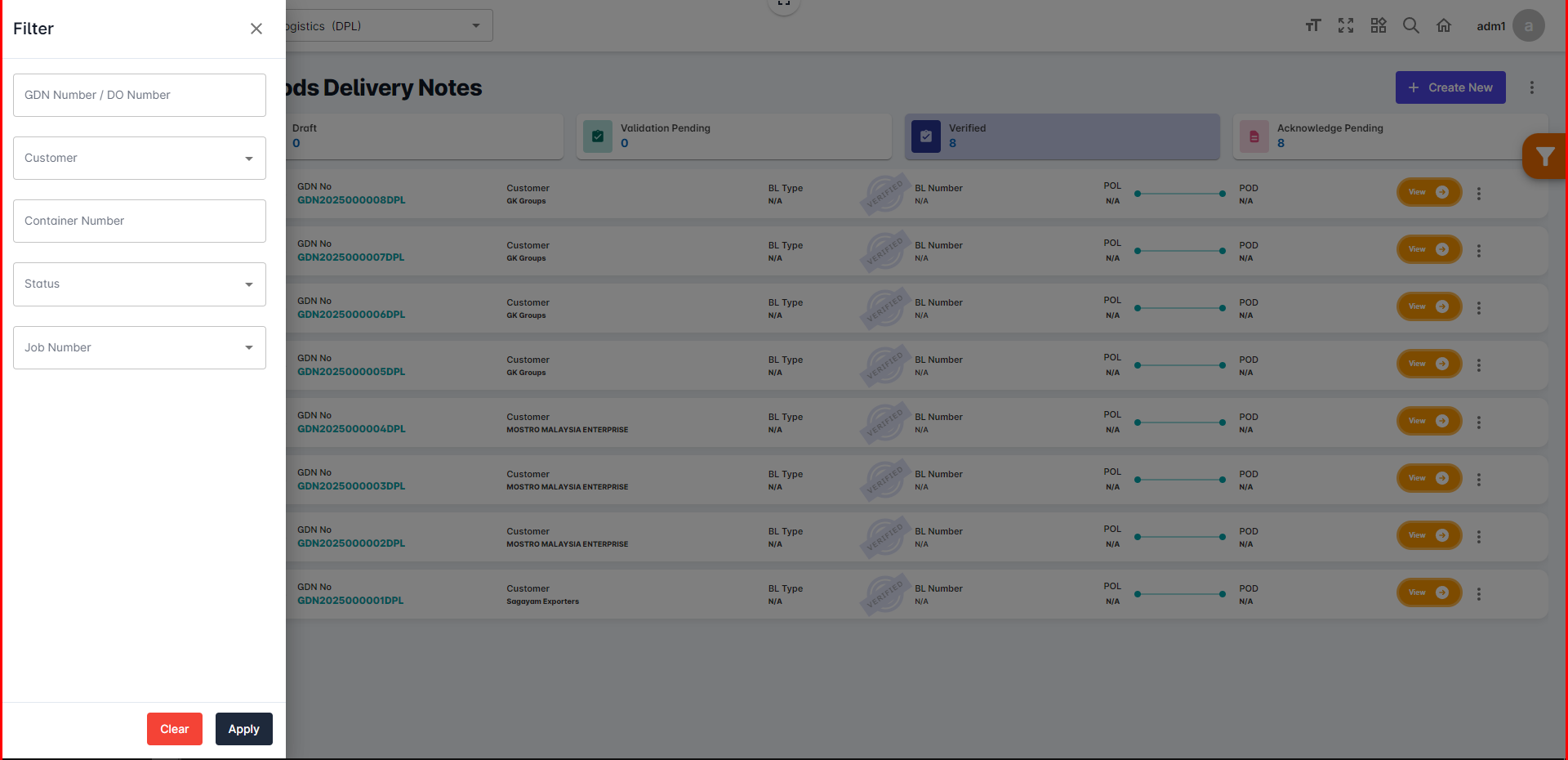Viewport: 1568px width, 760px height.
Task: Expand the Job Number dropdown
Action: (140, 348)
